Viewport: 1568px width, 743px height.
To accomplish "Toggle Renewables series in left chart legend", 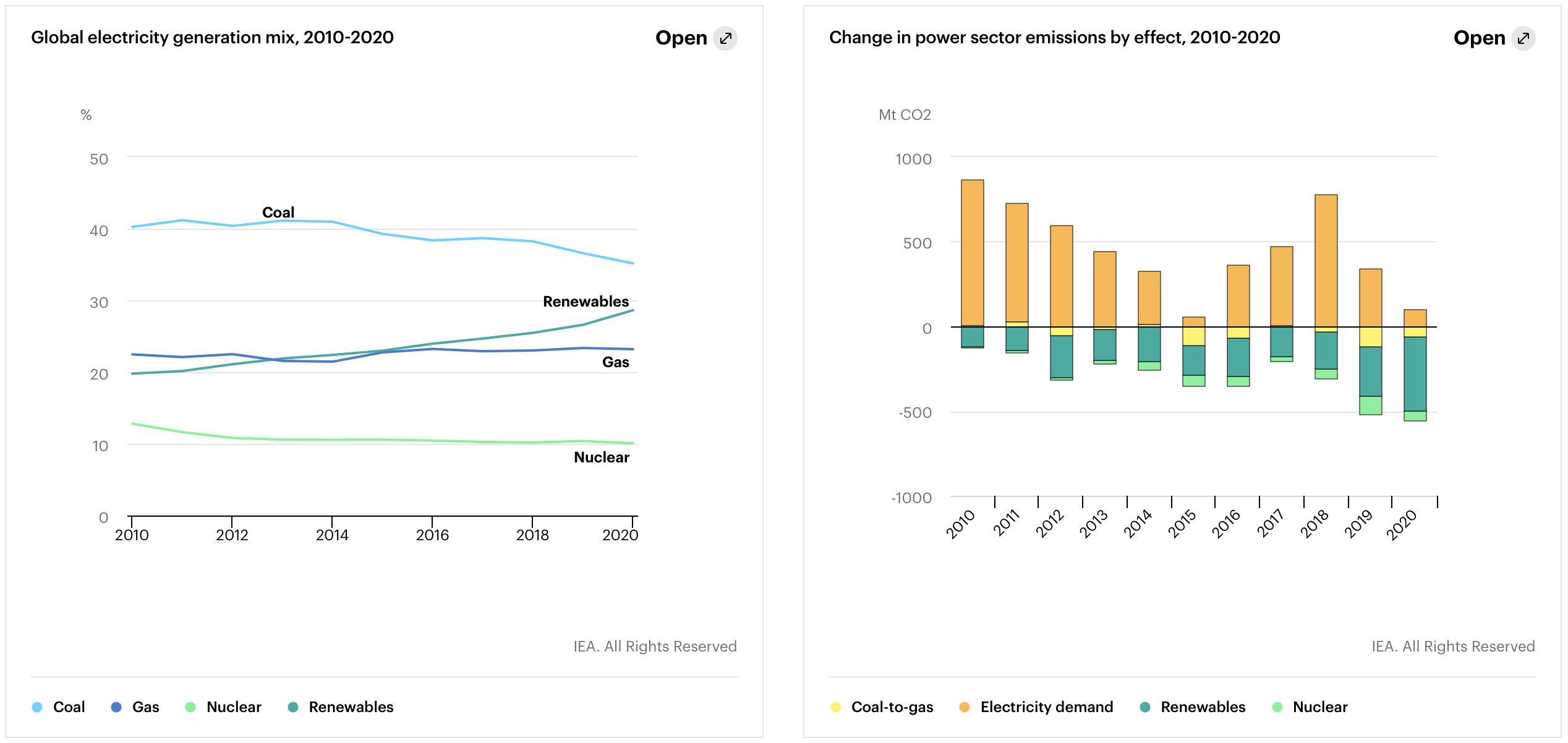I will [x=351, y=707].
